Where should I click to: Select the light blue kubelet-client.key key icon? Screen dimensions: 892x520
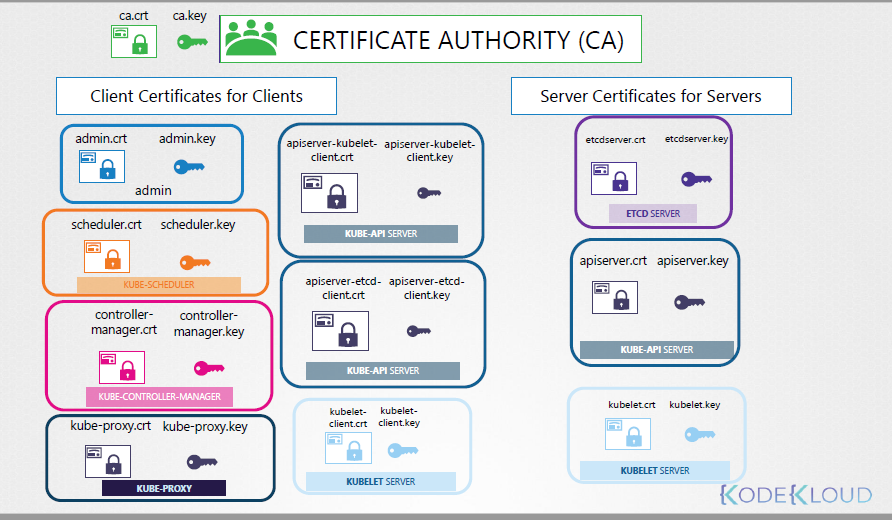403,451
